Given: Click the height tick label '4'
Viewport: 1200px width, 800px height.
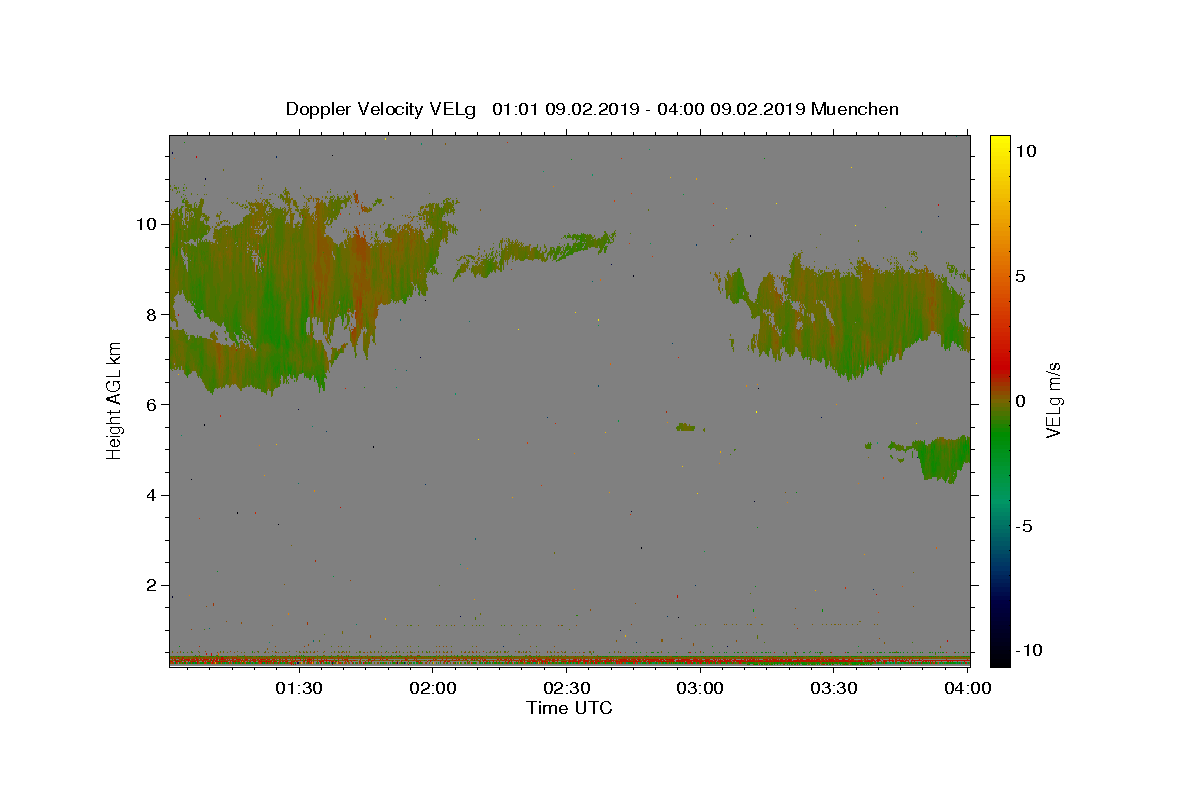Looking at the screenshot, I should point(152,495).
